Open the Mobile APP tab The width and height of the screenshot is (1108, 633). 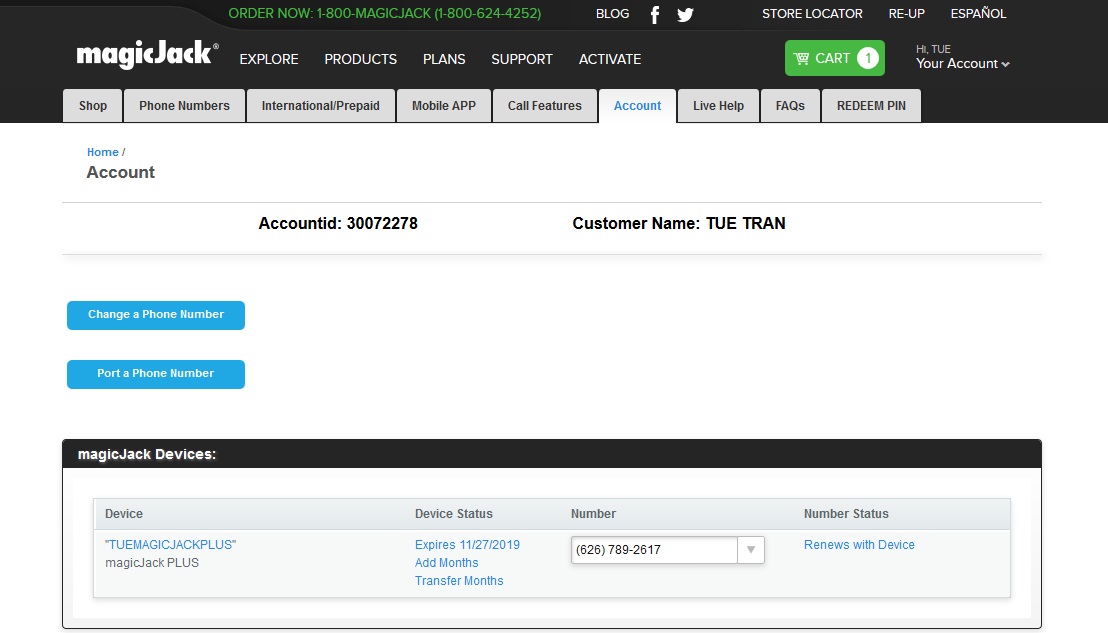[x=444, y=106]
